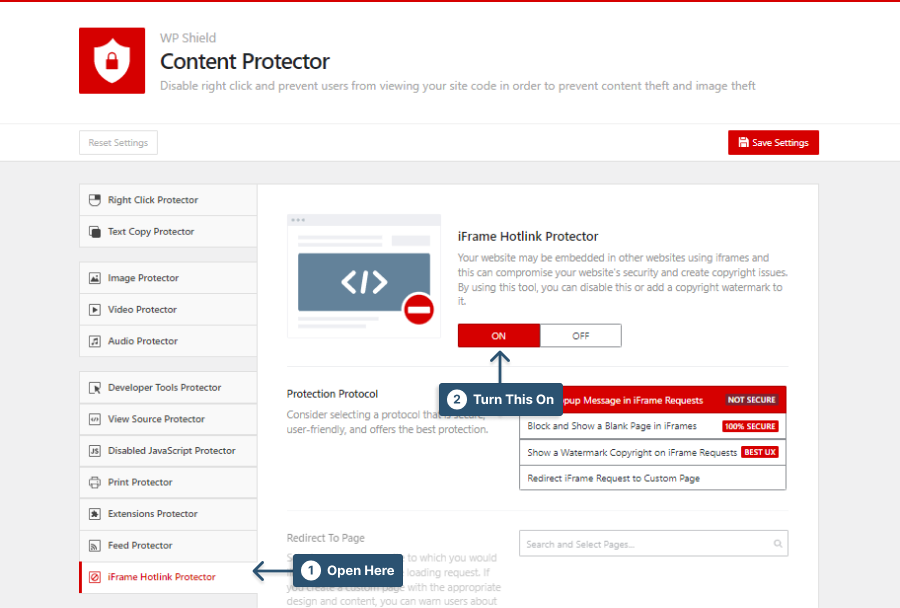Viewport: 900px width, 608px height.
Task: Click the WP Shield red shield logo
Action: pyautogui.click(x=112, y=61)
